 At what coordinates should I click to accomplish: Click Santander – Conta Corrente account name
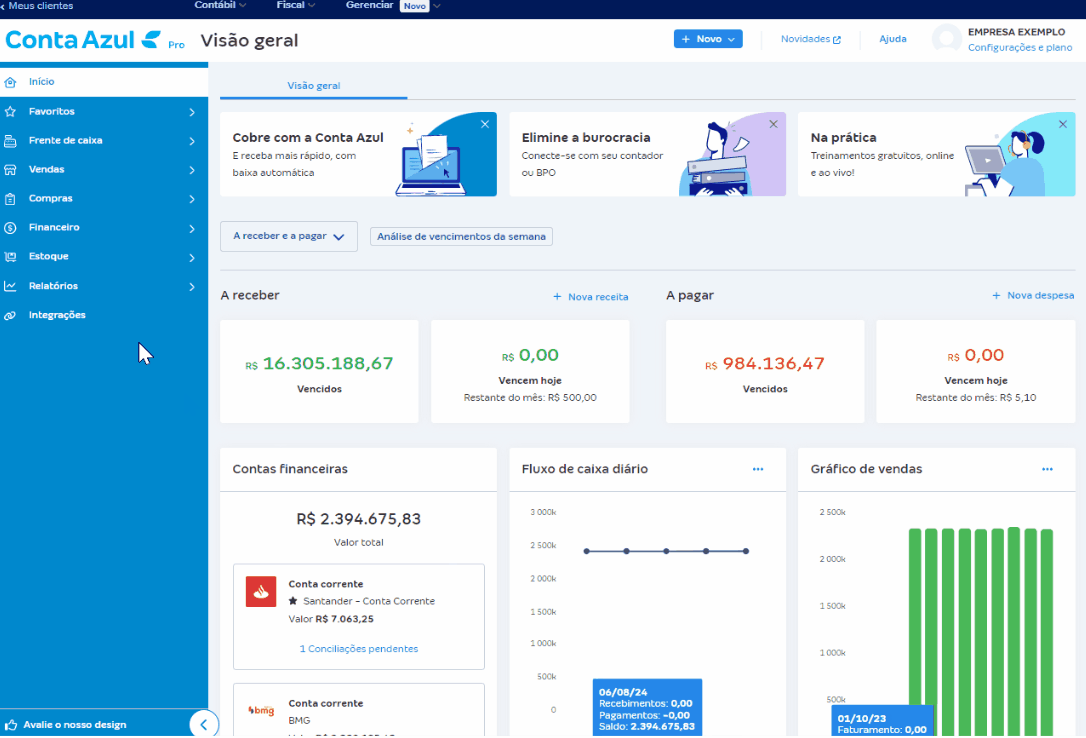point(369,601)
